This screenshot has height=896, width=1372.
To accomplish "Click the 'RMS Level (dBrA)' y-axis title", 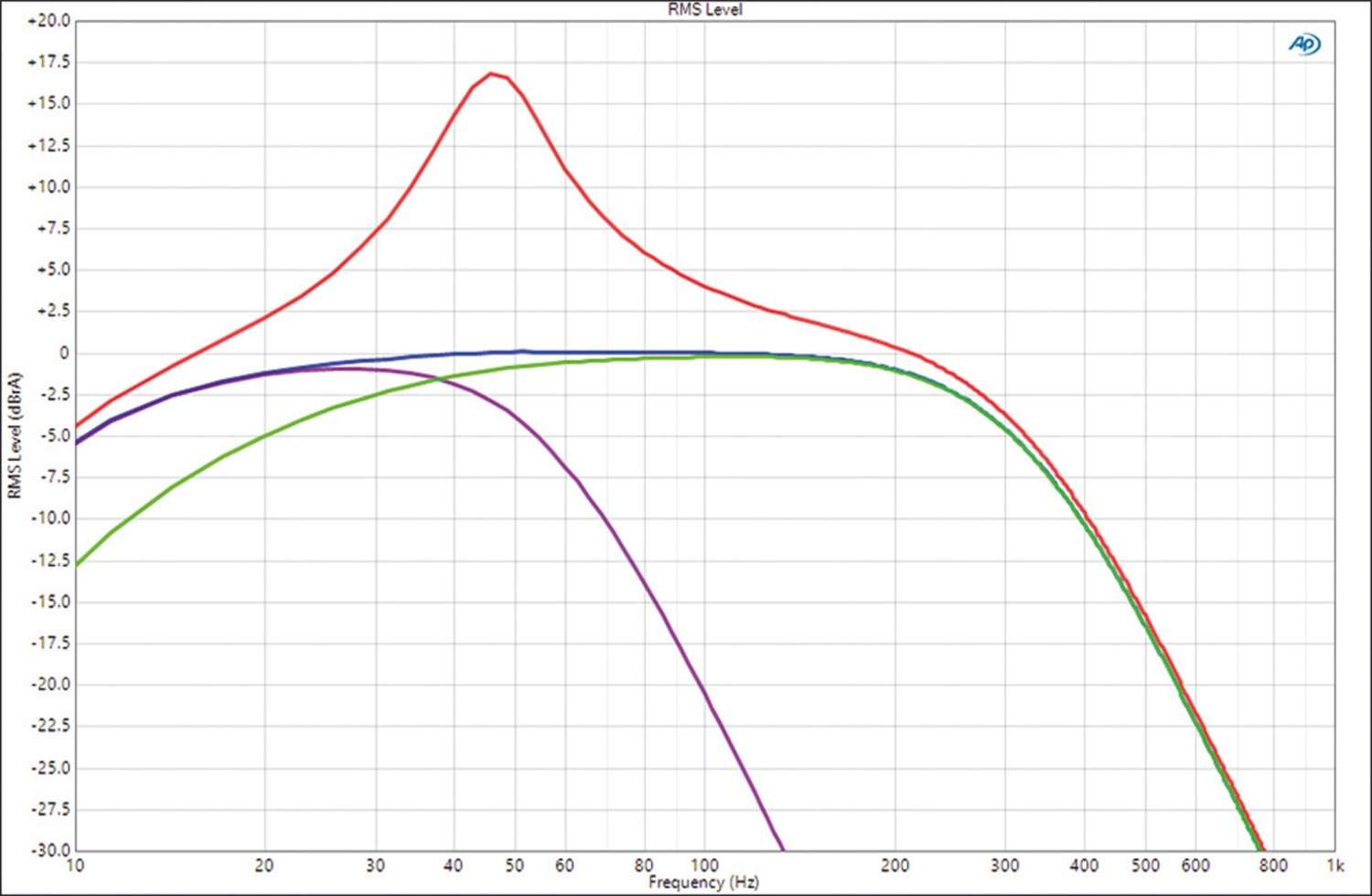I will (x=15, y=435).
